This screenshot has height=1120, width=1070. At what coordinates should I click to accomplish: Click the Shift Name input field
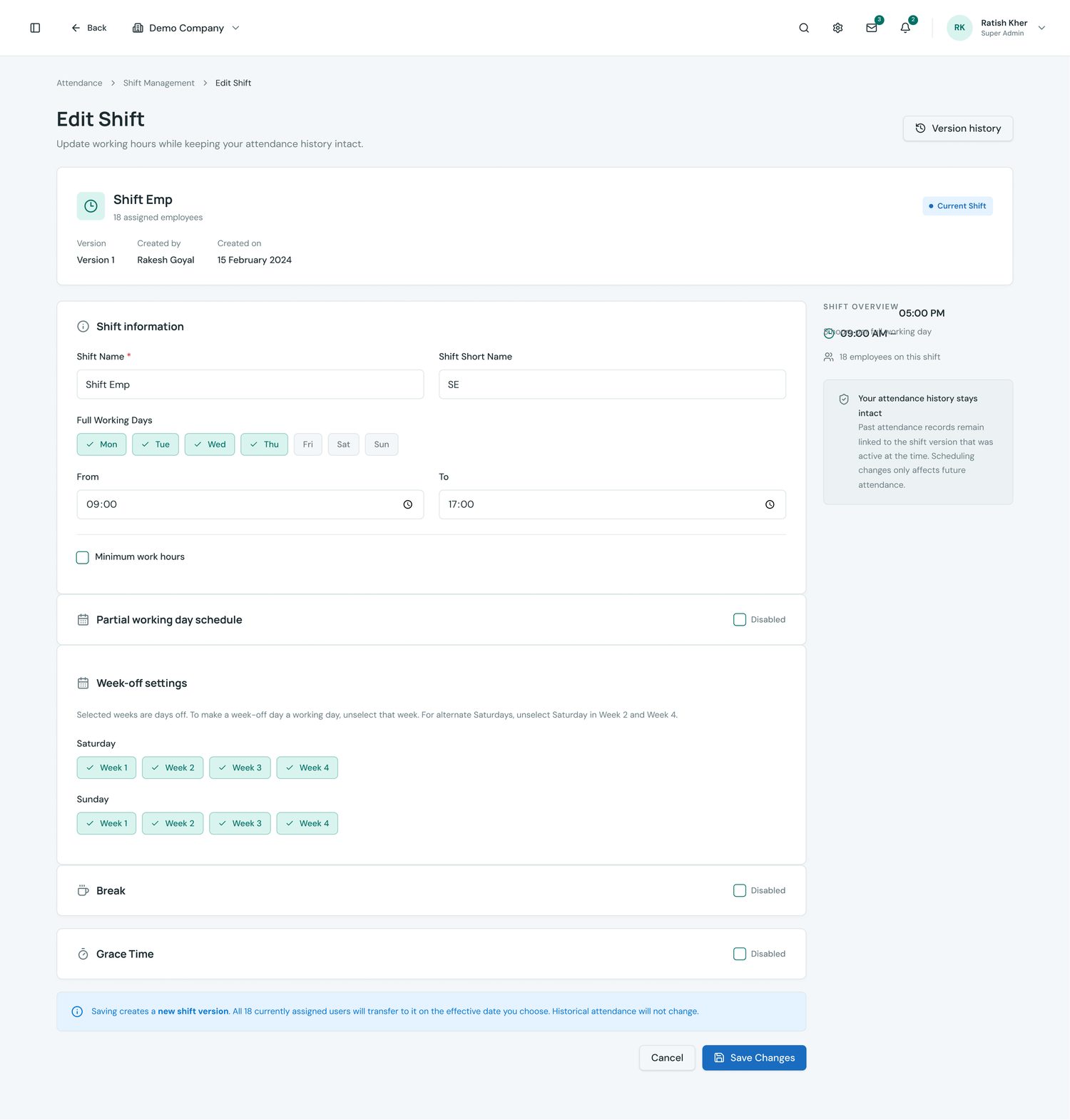coord(250,385)
